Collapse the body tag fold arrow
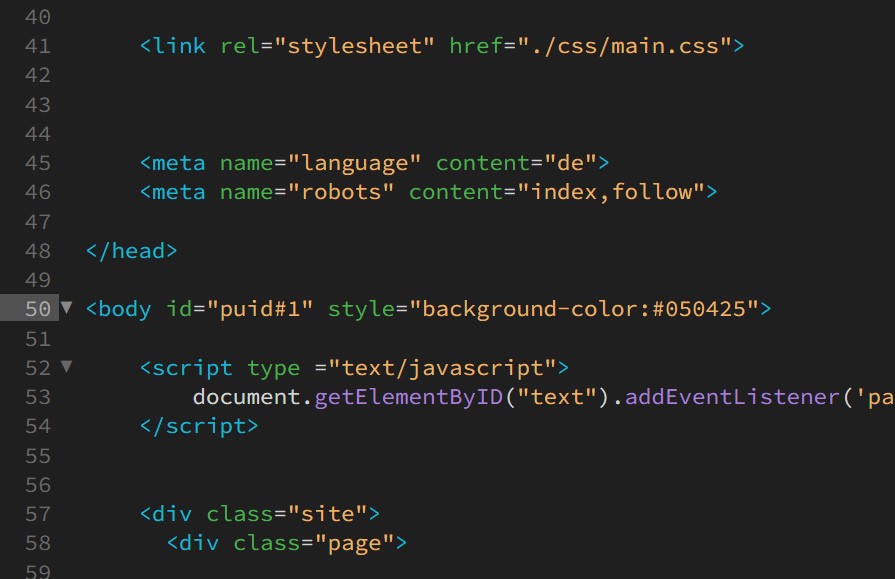This screenshot has height=579, width=895. [x=67, y=308]
